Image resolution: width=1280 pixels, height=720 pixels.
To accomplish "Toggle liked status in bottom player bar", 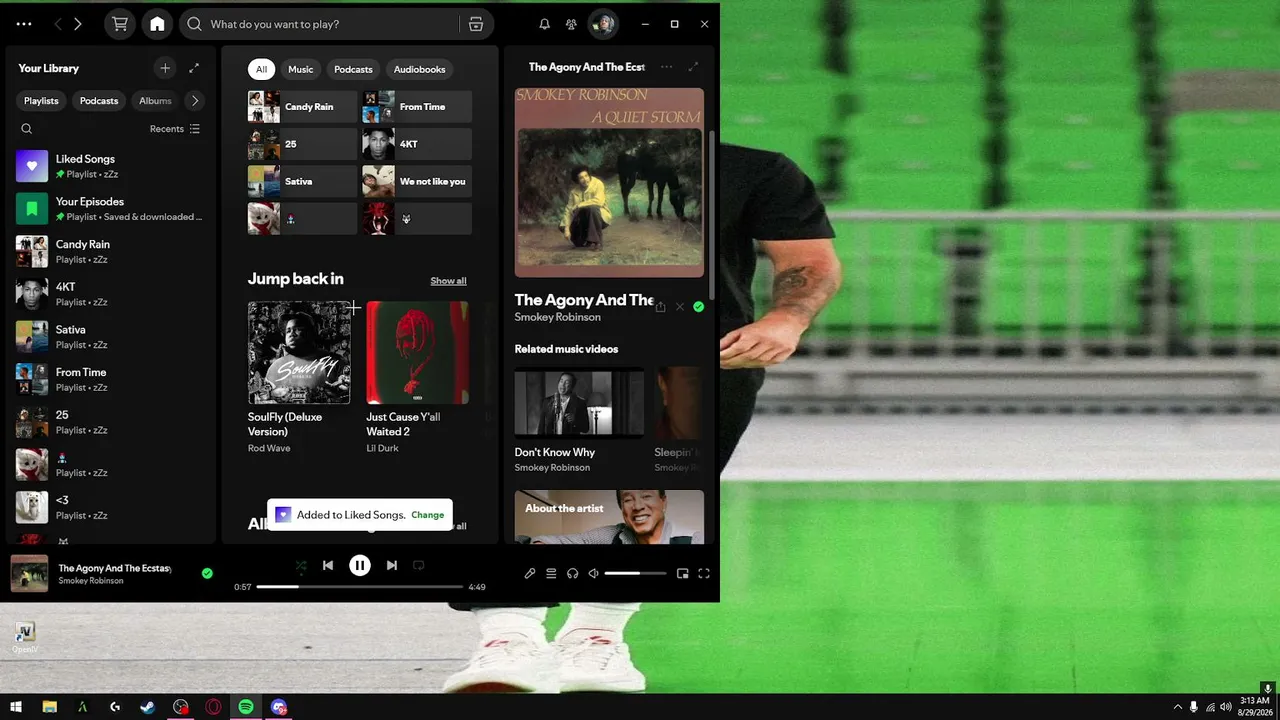I will (x=207, y=573).
